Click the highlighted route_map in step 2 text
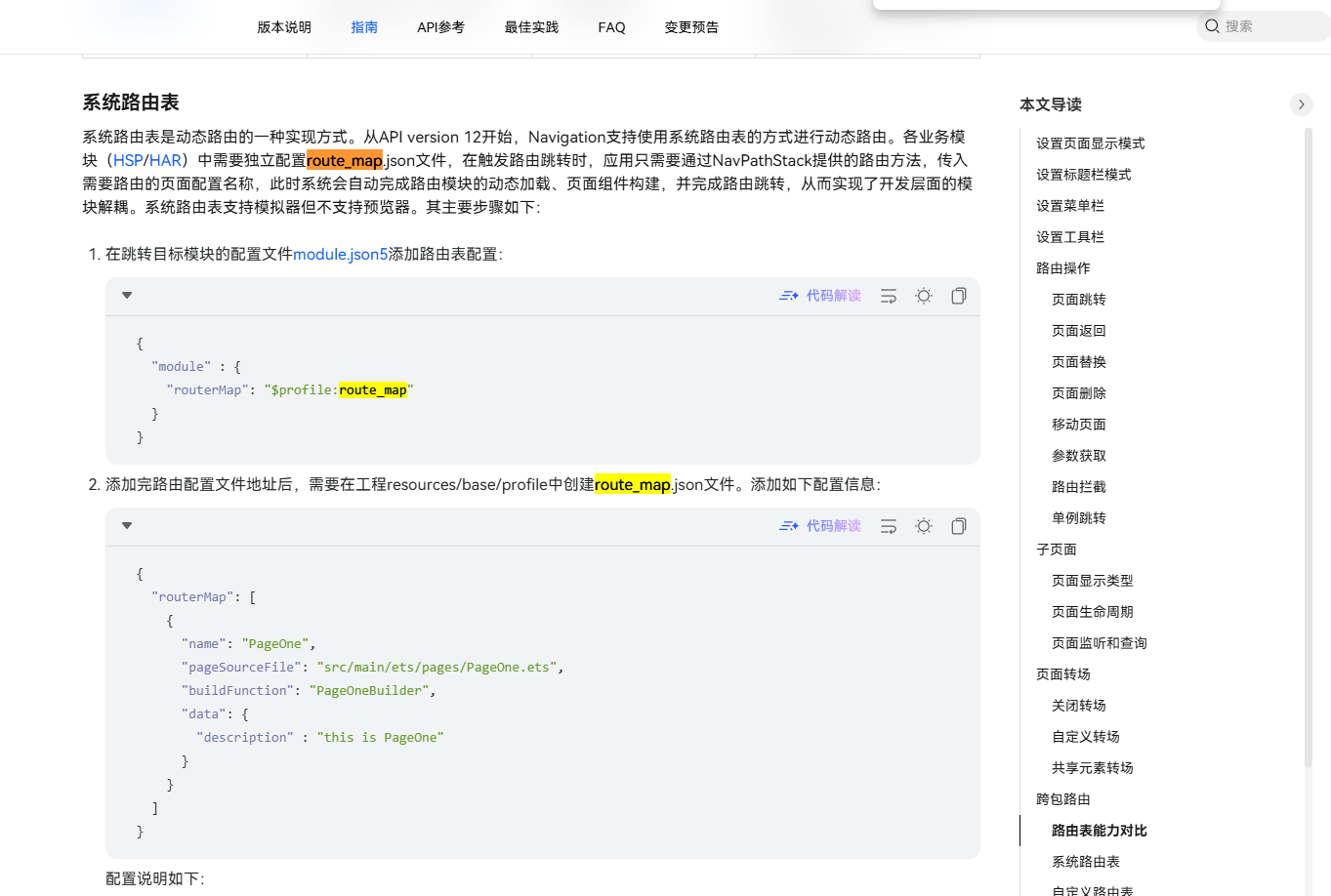 pos(633,484)
